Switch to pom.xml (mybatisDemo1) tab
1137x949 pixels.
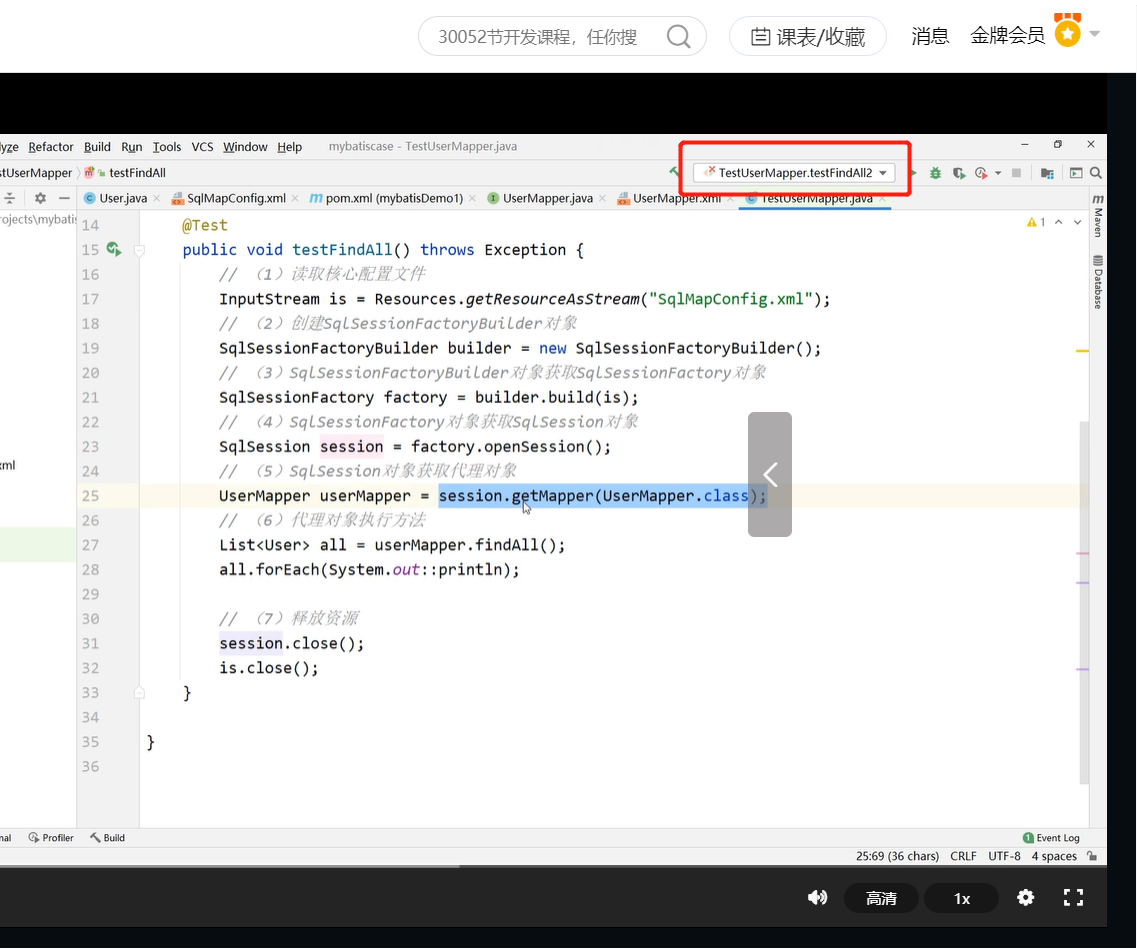394,198
